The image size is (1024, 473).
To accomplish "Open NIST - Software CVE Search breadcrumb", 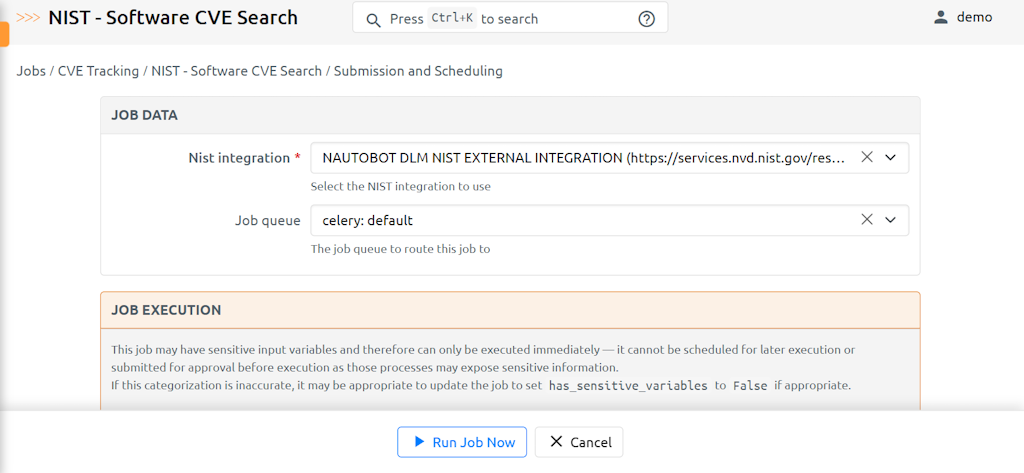I will pyautogui.click(x=237, y=71).
